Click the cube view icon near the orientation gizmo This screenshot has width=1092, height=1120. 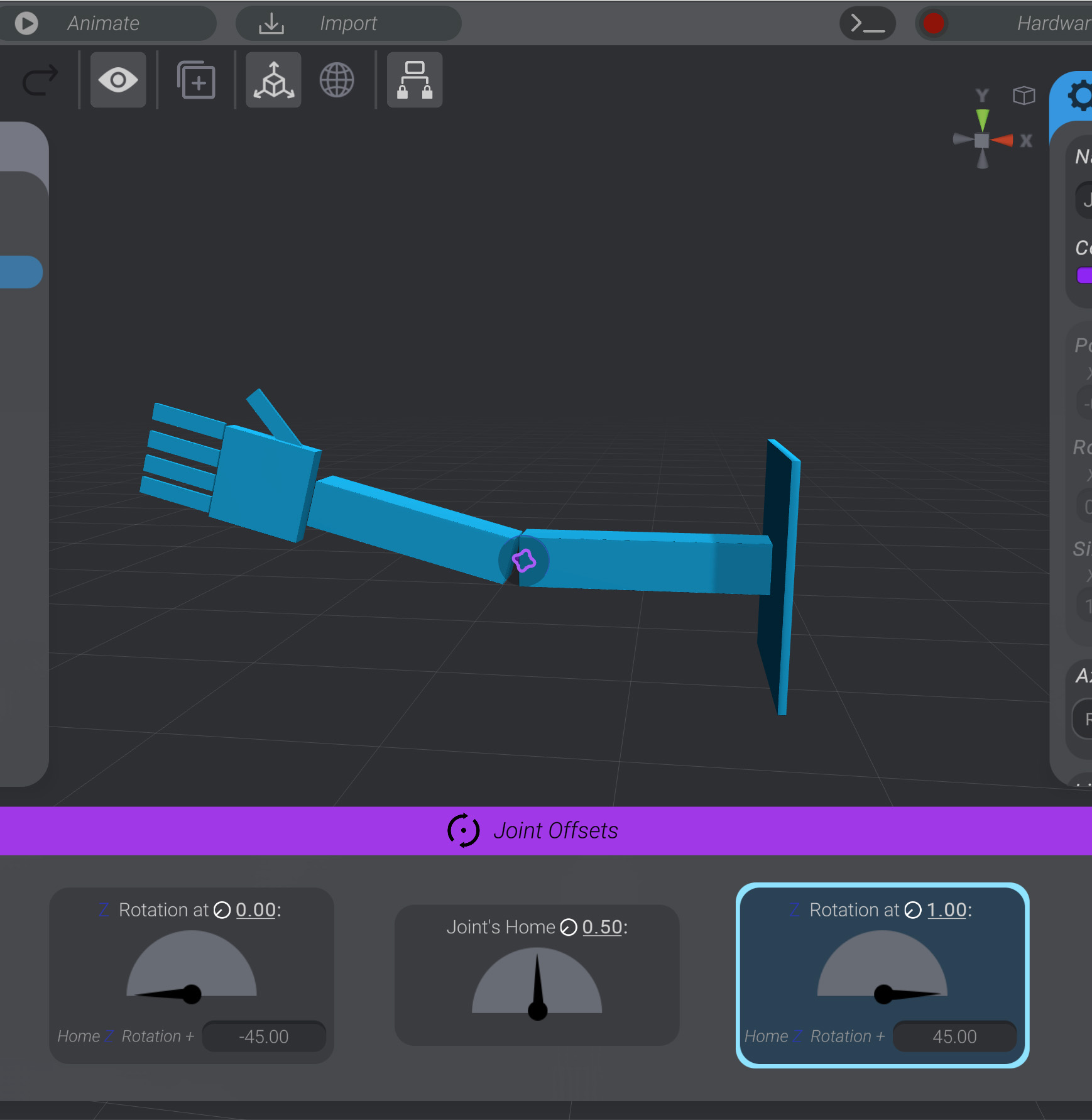pyautogui.click(x=1024, y=96)
